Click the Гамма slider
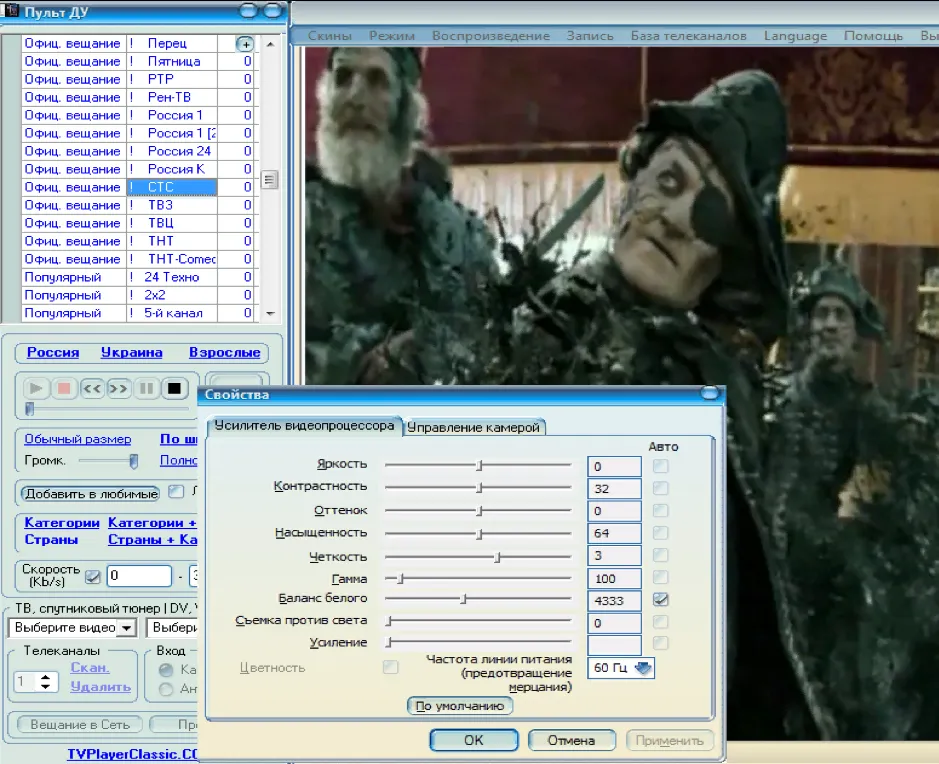This screenshot has width=939, height=764. pyautogui.click(x=478, y=578)
